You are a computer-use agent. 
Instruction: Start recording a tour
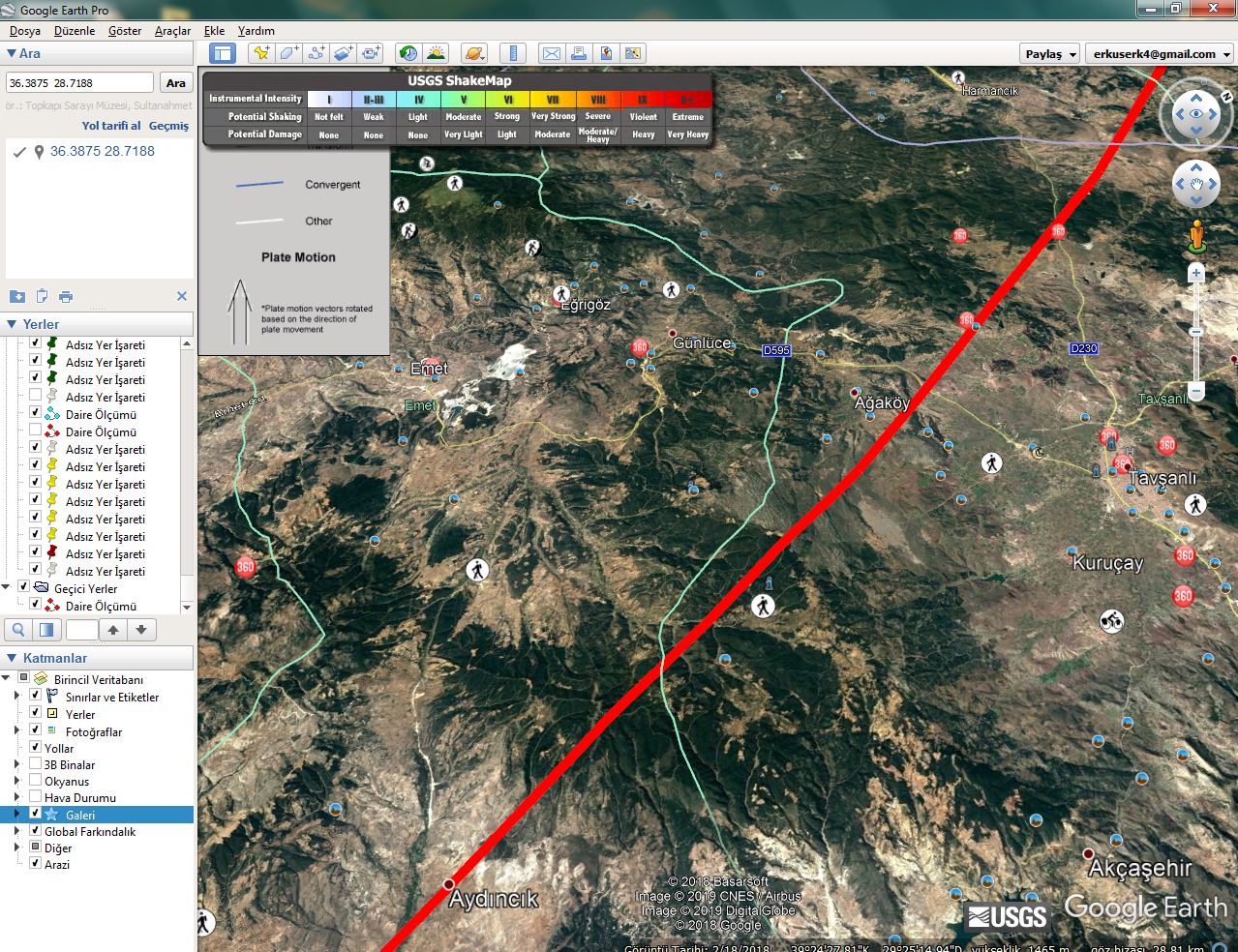coord(371,53)
